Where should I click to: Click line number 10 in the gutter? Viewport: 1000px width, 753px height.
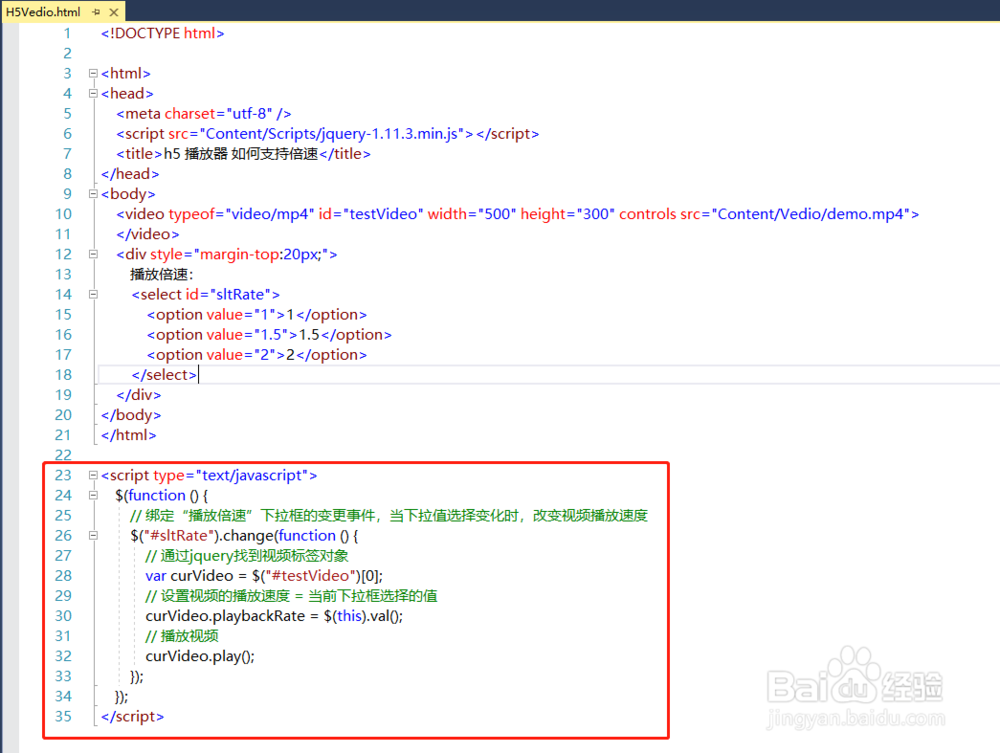pyautogui.click(x=63, y=214)
